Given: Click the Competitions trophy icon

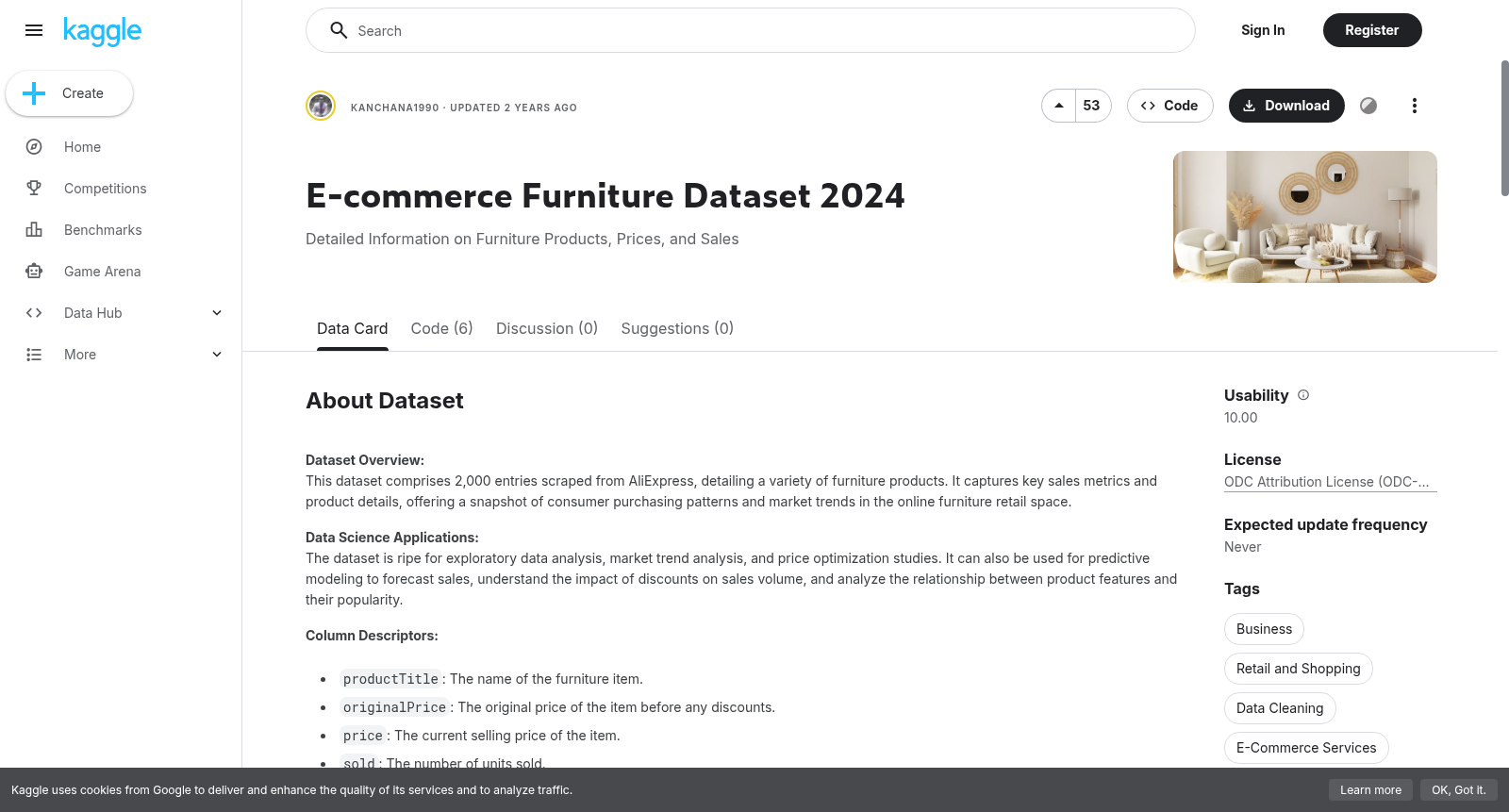Looking at the screenshot, I should (x=34, y=189).
